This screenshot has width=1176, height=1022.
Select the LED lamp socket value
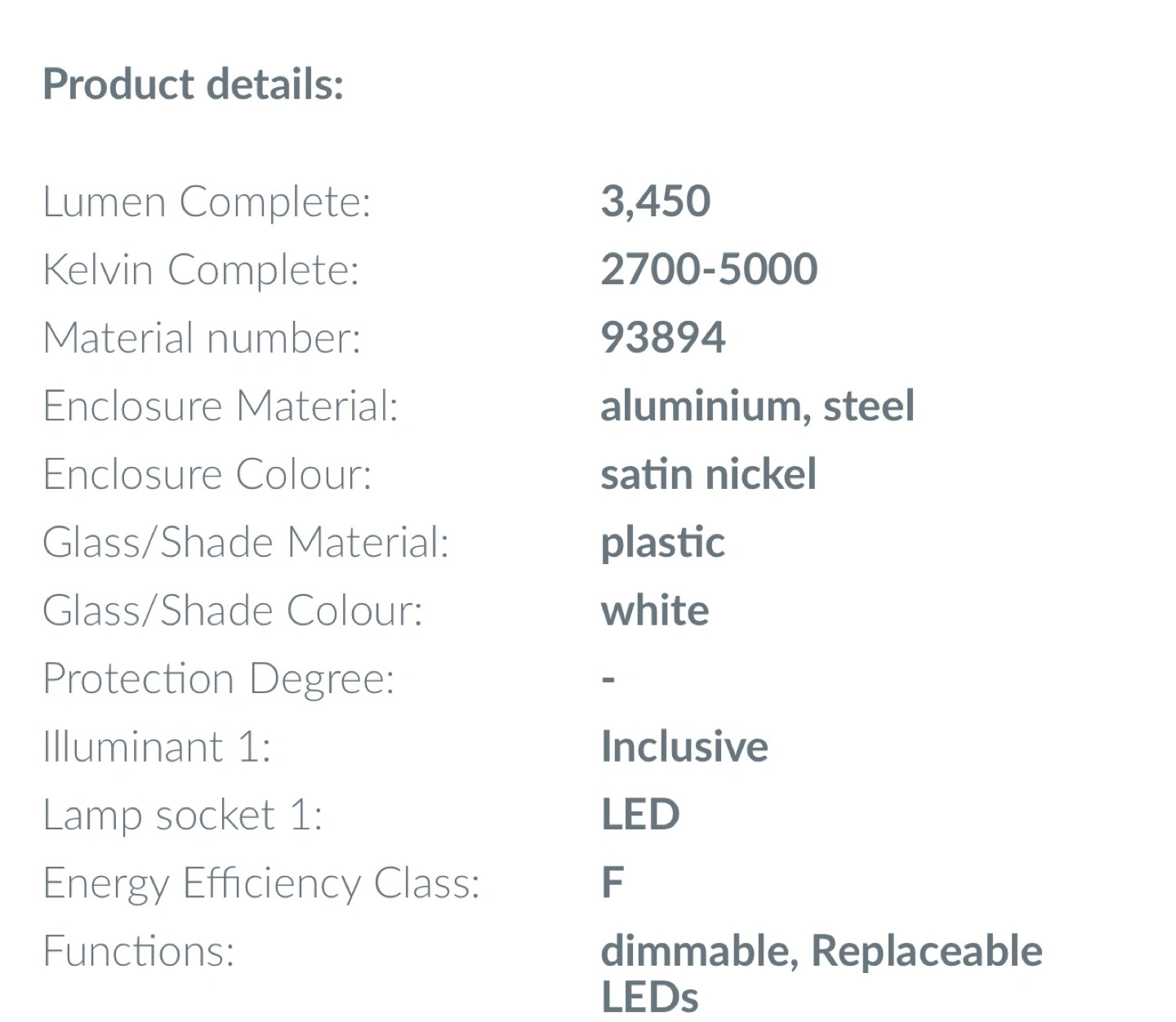640,815
